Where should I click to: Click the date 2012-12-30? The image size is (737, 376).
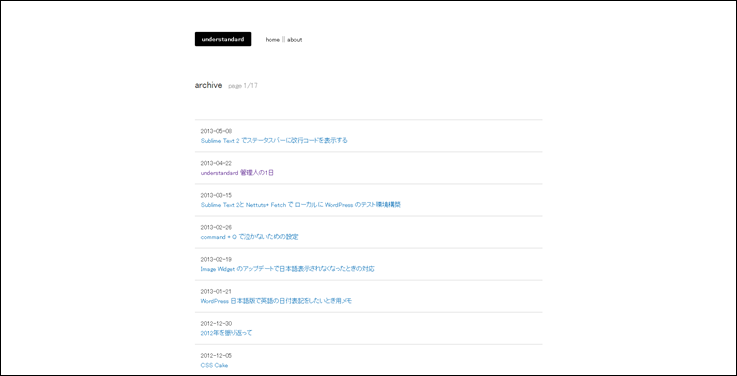[x=216, y=323]
